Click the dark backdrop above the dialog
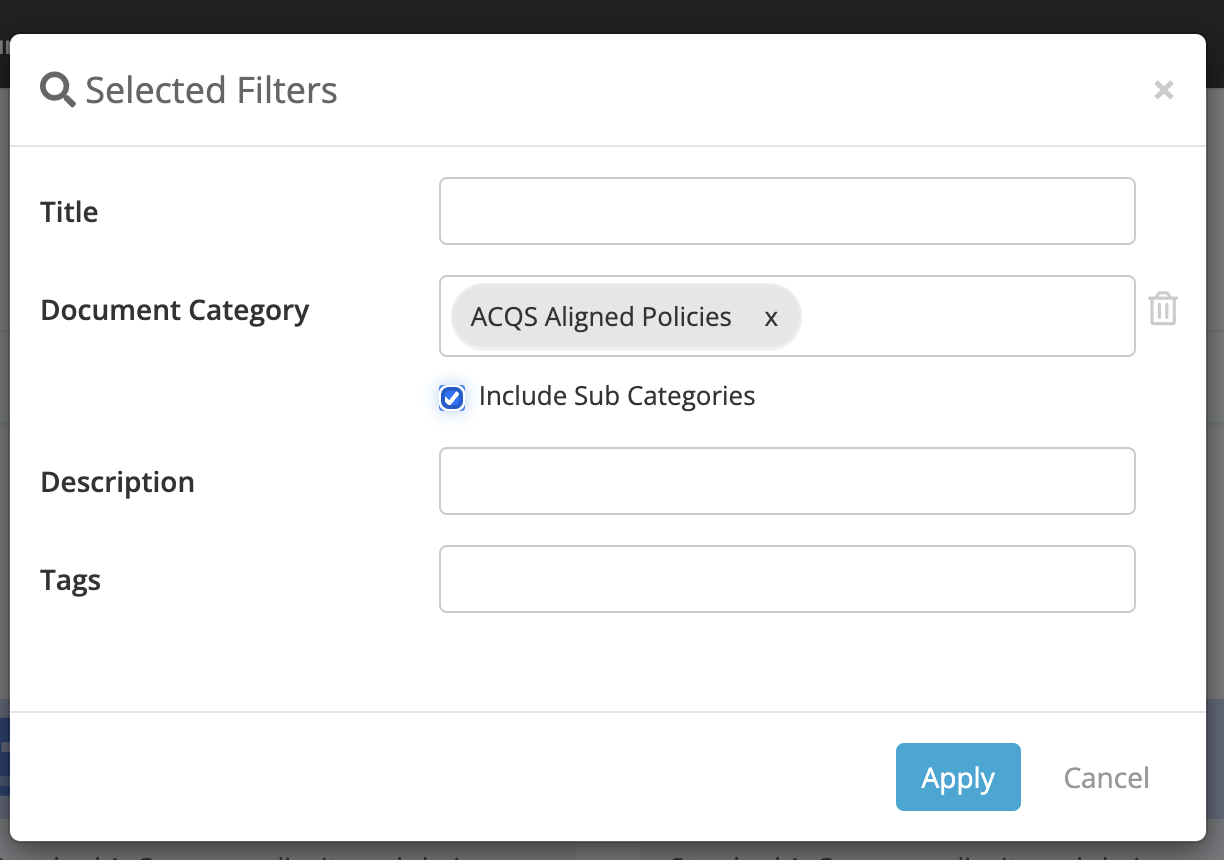The image size is (1224, 860). click(612, 16)
